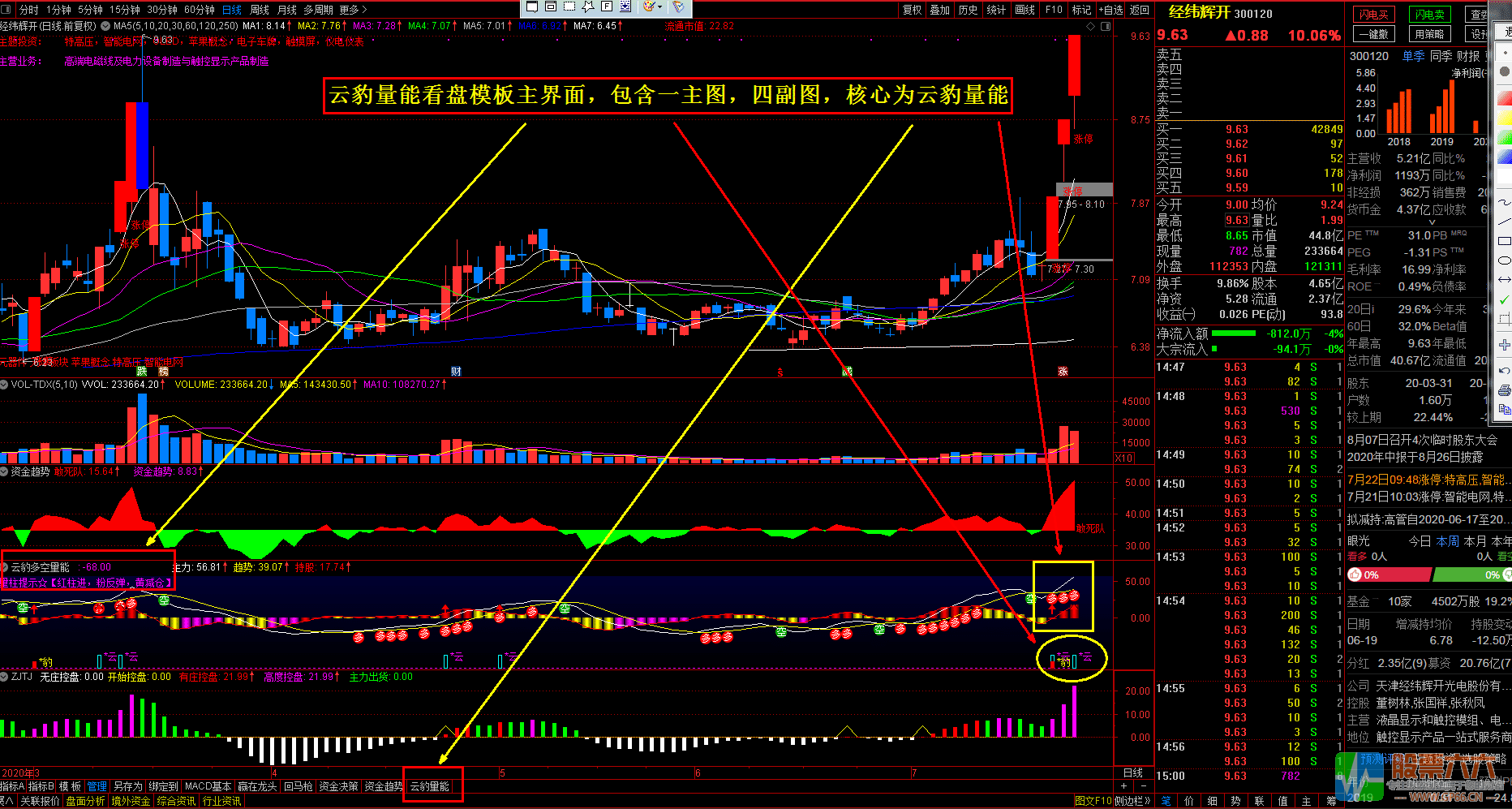Click the pencil-and-ruler icon in floating toolbar
This screenshot has height=809, width=1512.
[x=678, y=6]
